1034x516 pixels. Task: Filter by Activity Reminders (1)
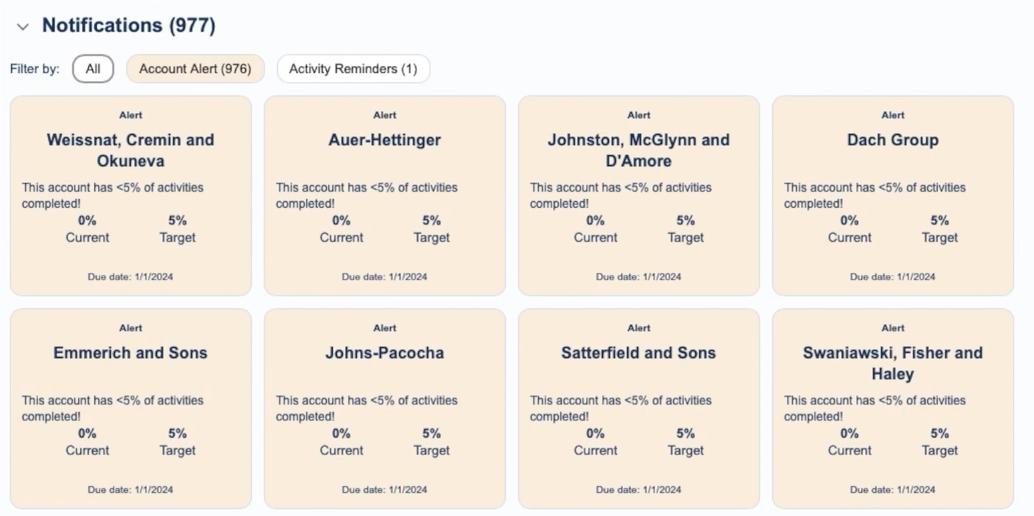pos(353,69)
